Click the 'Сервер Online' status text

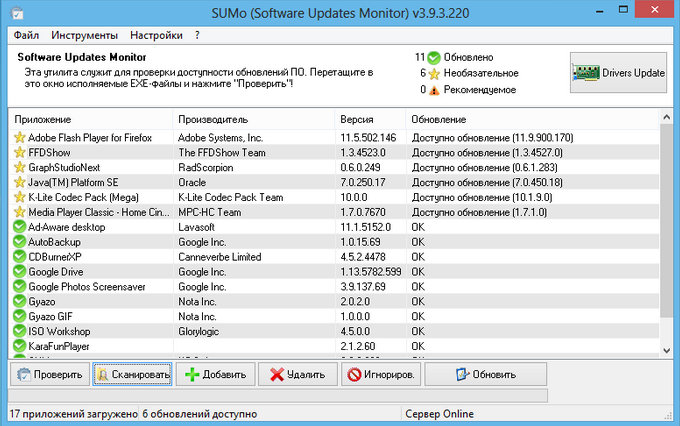[x=439, y=414]
